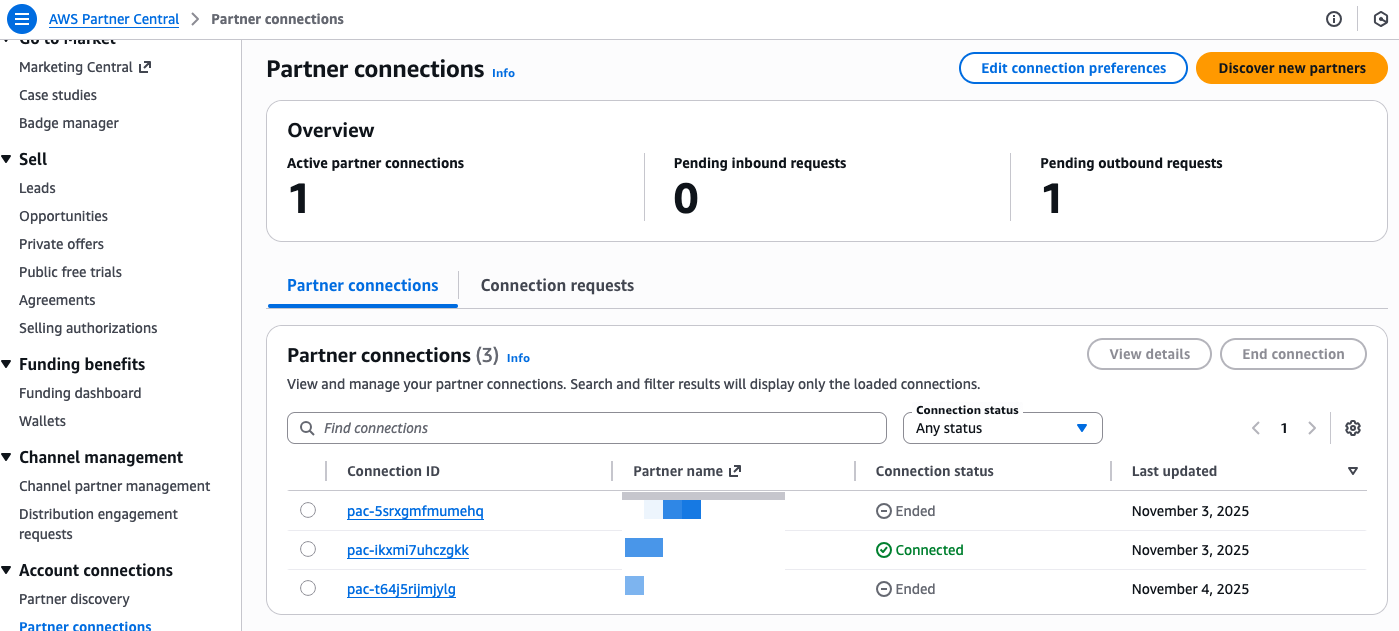The width and height of the screenshot is (1399, 631).
Task: Click the Discover new partners button
Action: (x=1291, y=68)
